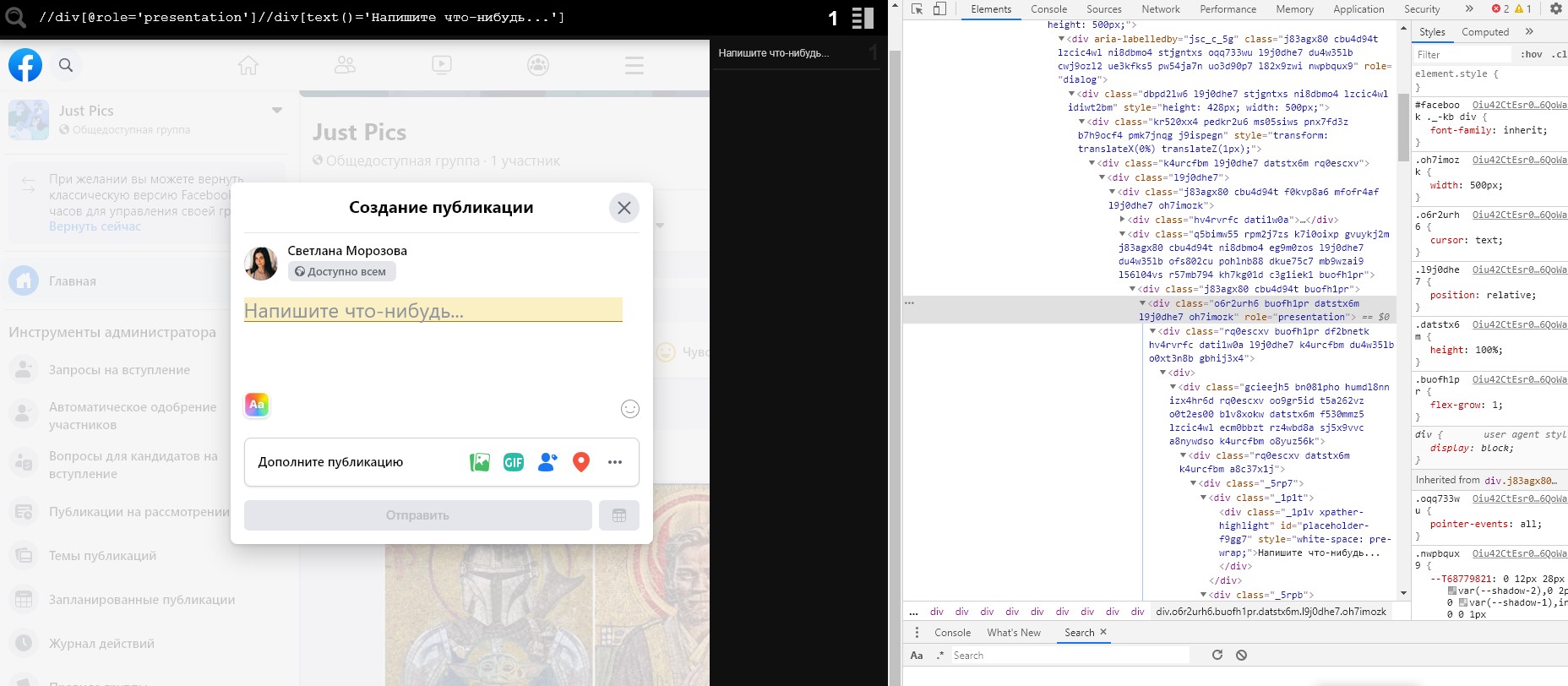Close the Создание публикации dialog
The image size is (1568, 686).
coord(624,208)
